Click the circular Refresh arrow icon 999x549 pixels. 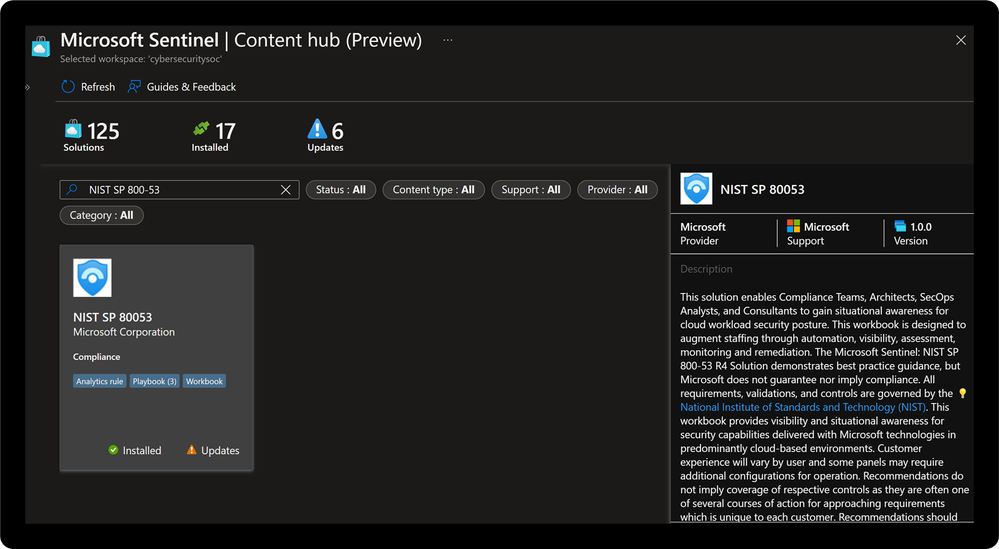tap(68, 87)
